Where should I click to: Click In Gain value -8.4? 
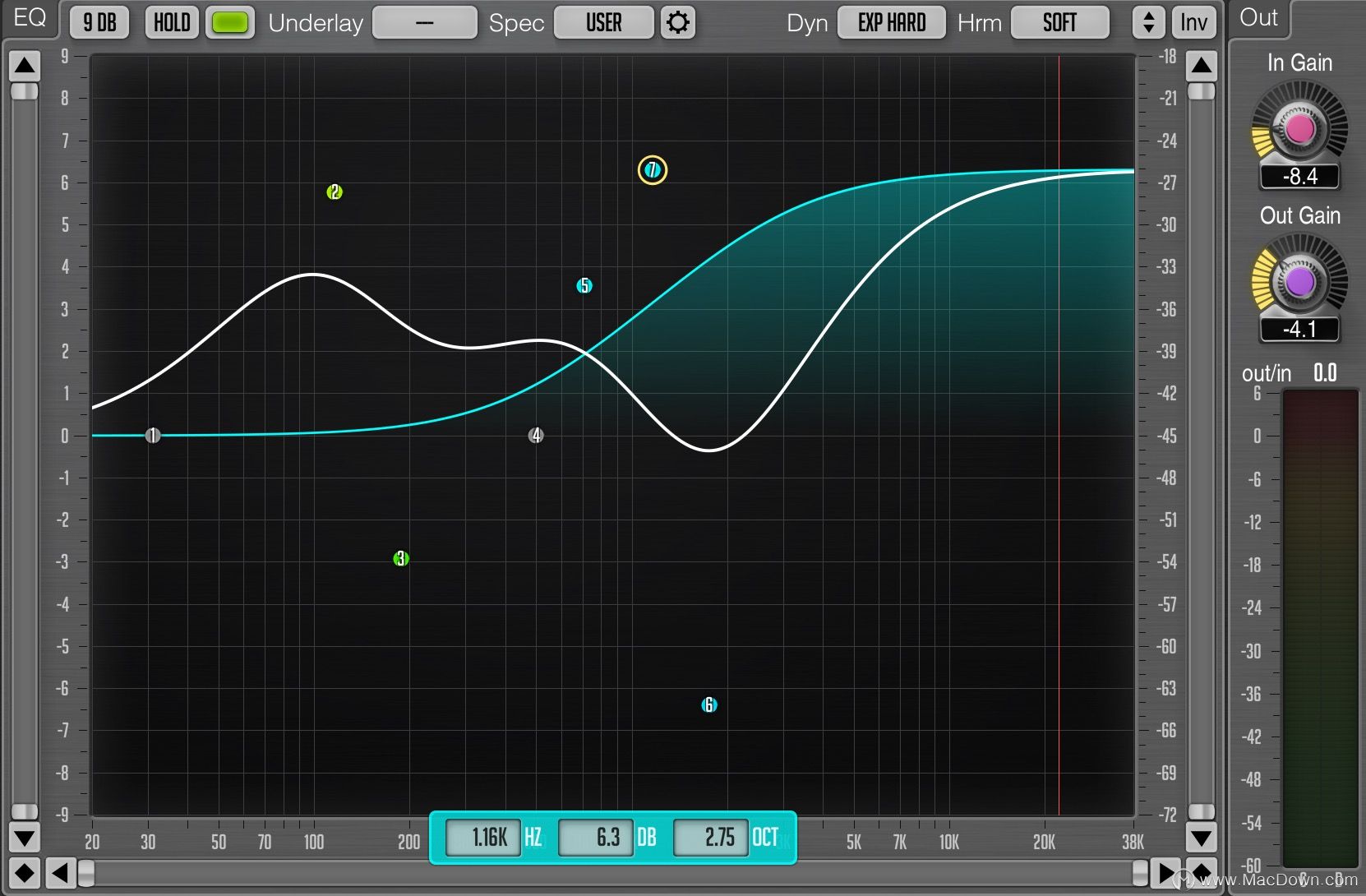click(x=1299, y=177)
